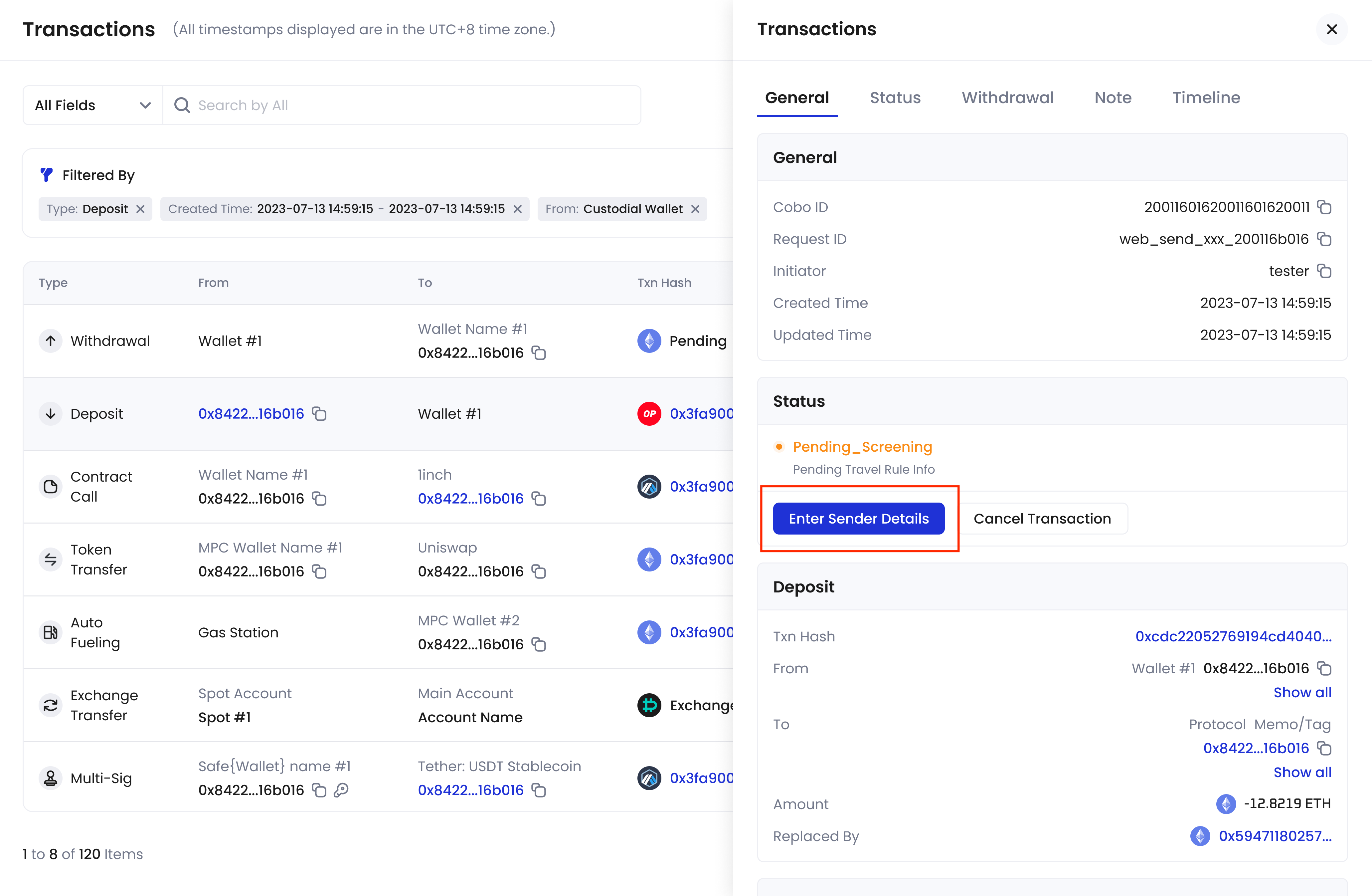1372x896 pixels.
Task: Copy Withdrawal row To address
Action: 538,353
